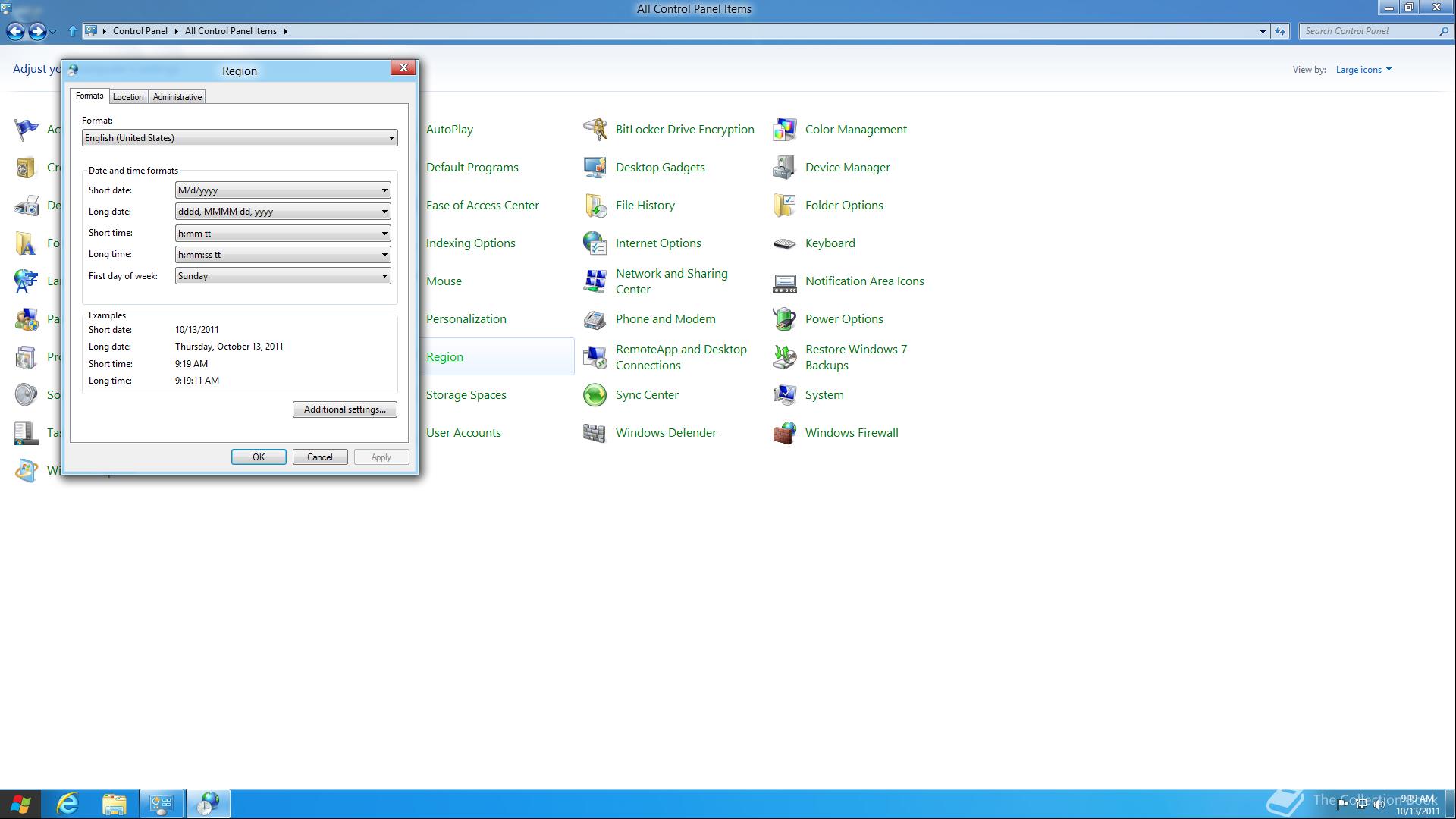
Task: Open the View by Large icons menu
Action: click(x=1363, y=70)
